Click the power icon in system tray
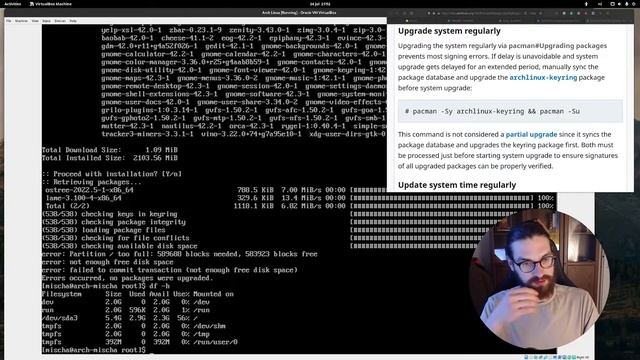 633,4
